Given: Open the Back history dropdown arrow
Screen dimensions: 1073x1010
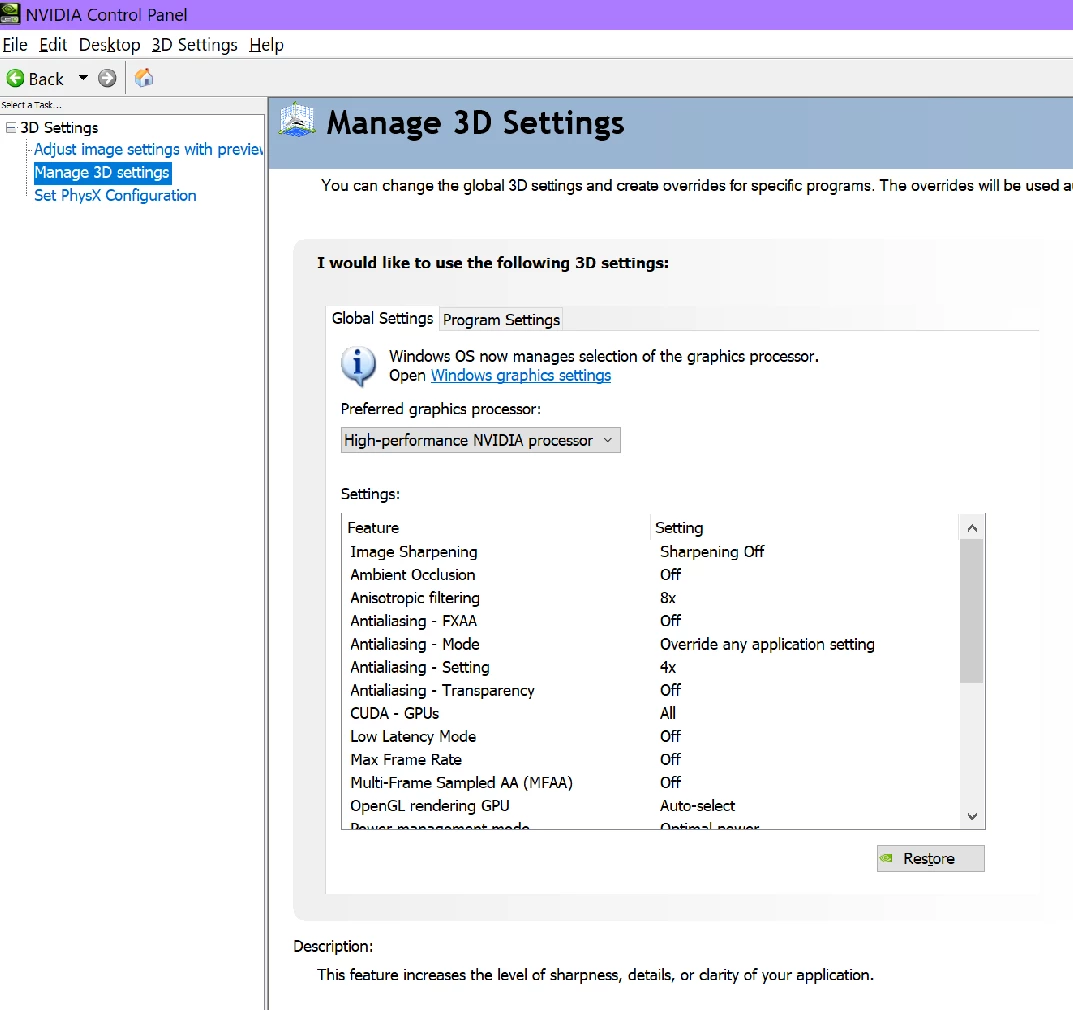Looking at the screenshot, I should click(83, 78).
